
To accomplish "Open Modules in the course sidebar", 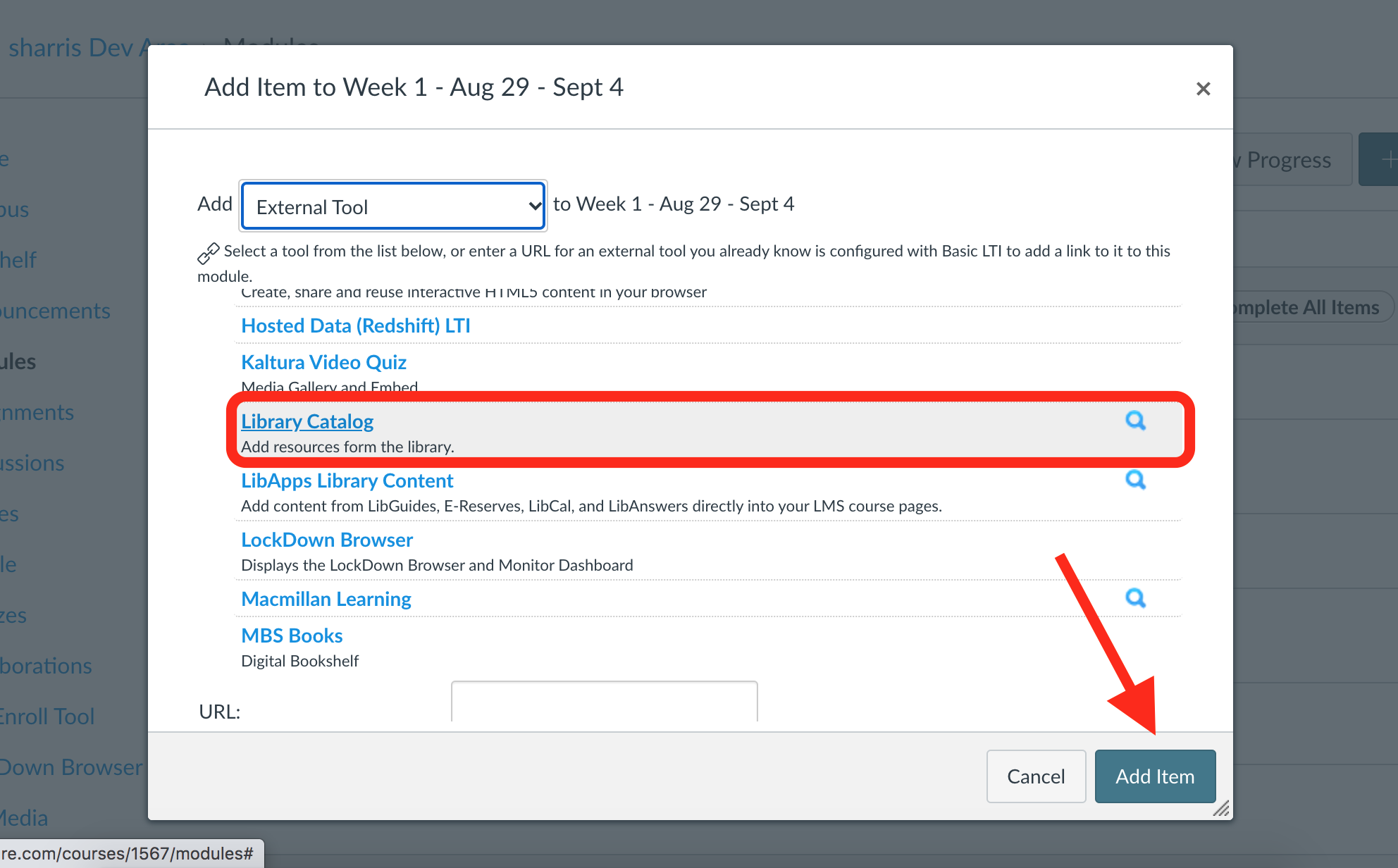I will click(18, 361).
